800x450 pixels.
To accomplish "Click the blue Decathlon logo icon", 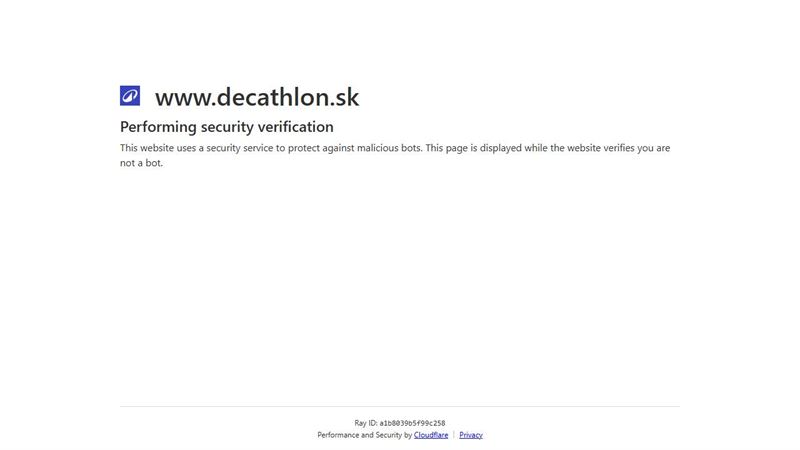I will pyautogui.click(x=130, y=95).
